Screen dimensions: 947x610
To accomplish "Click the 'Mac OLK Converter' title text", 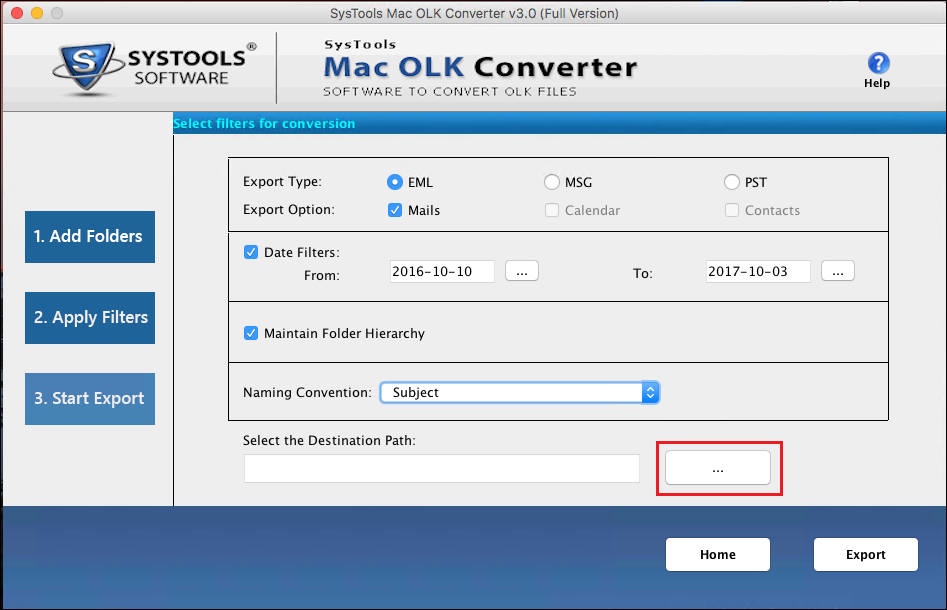I will pyautogui.click(x=480, y=67).
